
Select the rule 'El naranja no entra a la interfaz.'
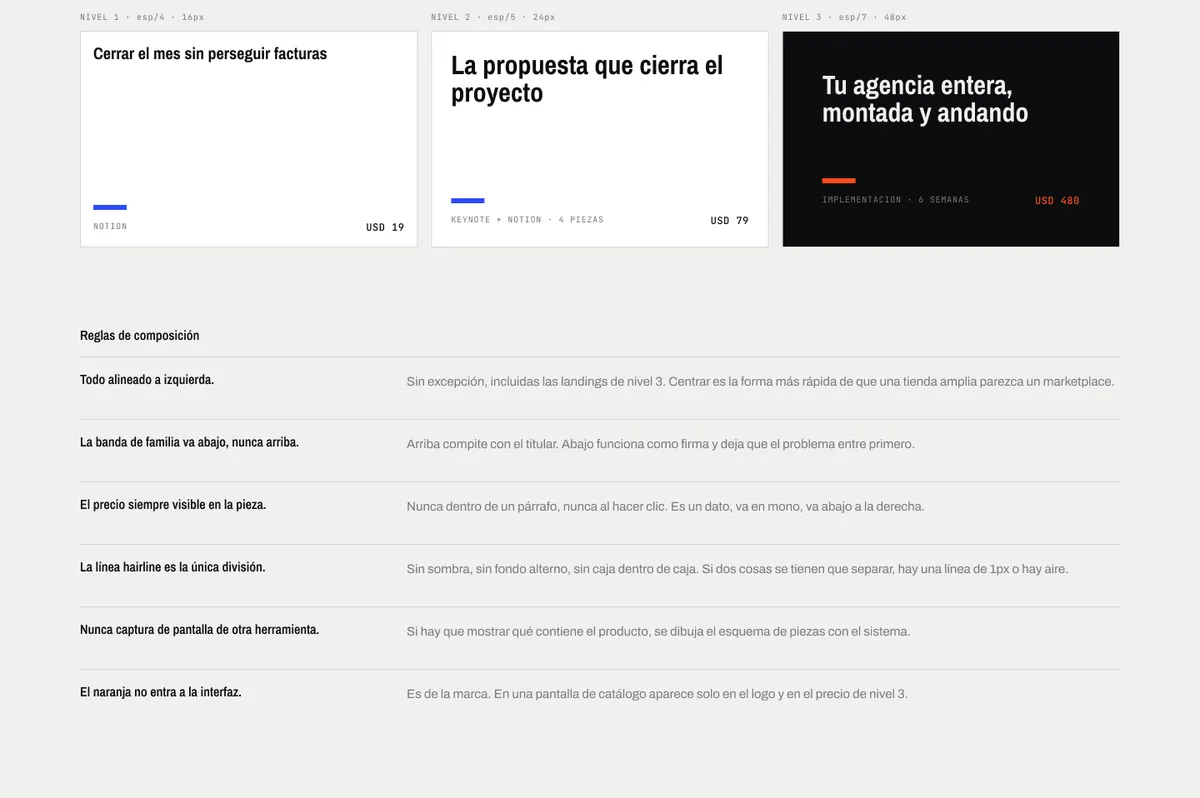(x=161, y=692)
